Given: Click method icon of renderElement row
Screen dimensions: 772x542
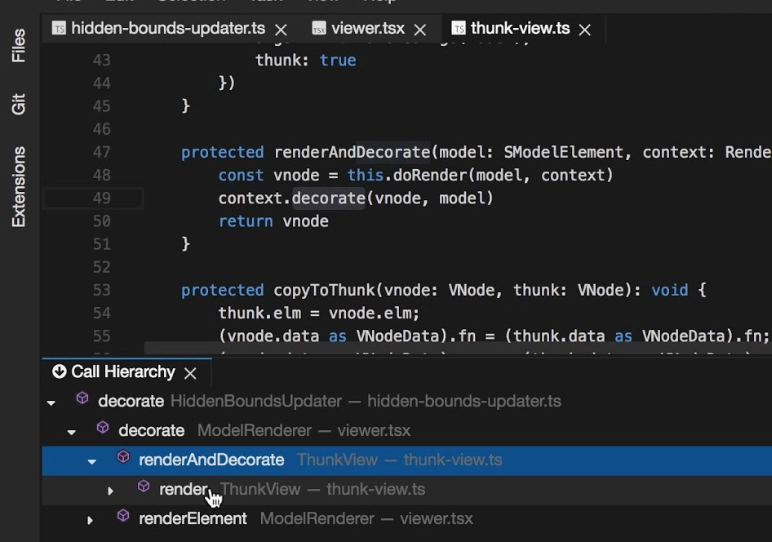Looking at the screenshot, I should click(123, 515).
